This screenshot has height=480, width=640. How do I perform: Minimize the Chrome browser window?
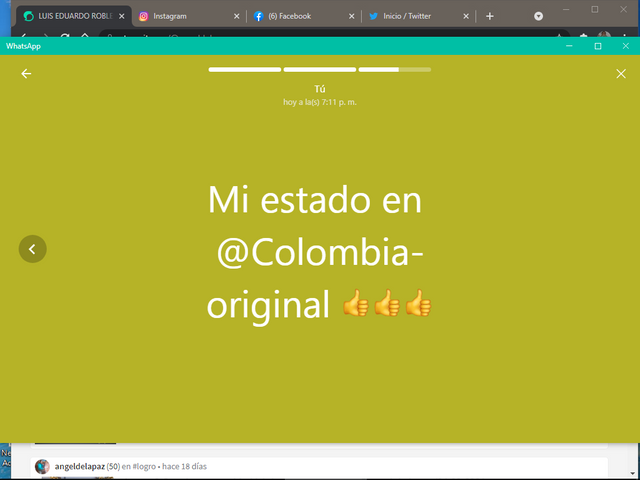566,9
